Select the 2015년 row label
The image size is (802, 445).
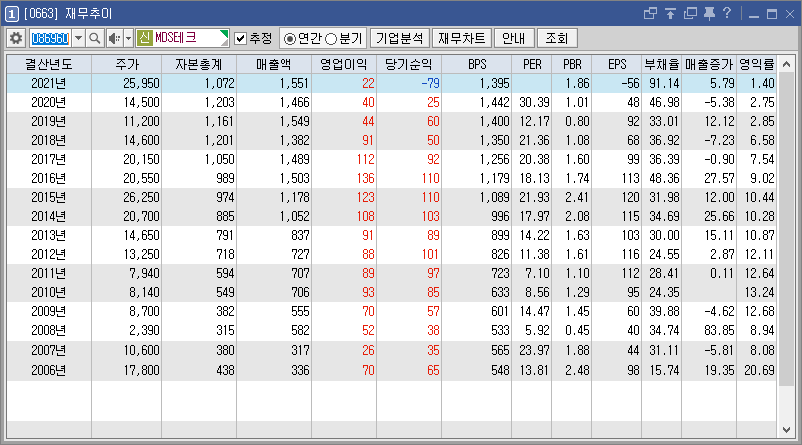pyautogui.click(x=49, y=197)
